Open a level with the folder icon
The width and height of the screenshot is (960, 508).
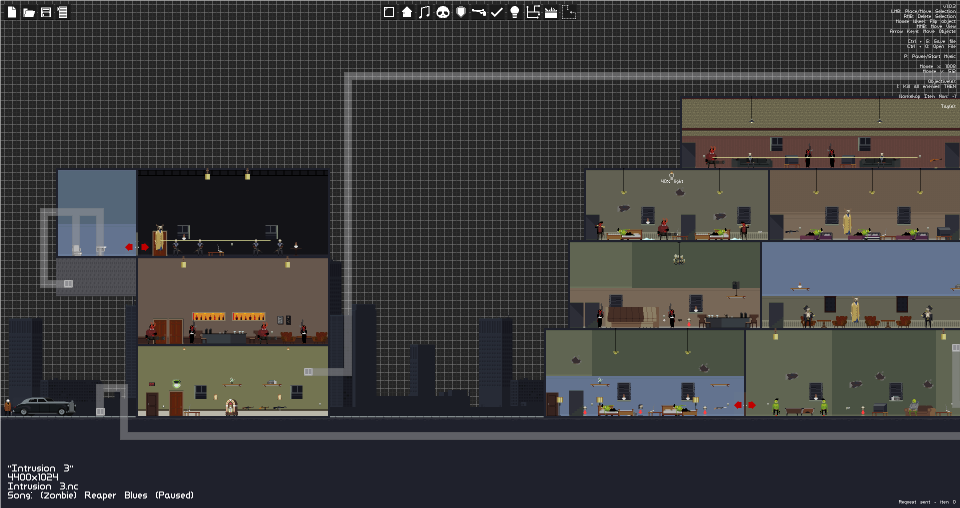(29, 12)
